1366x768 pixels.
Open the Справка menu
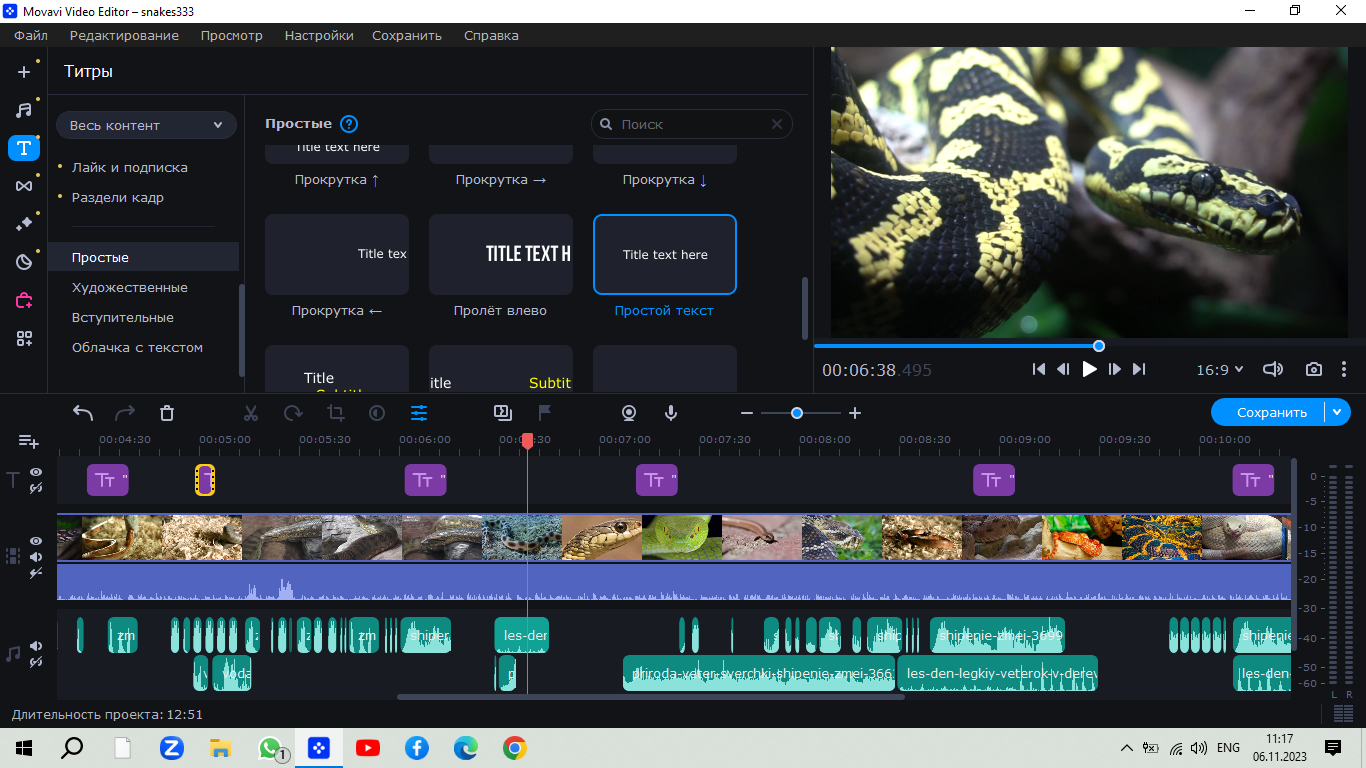pyautogui.click(x=491, y=35)
